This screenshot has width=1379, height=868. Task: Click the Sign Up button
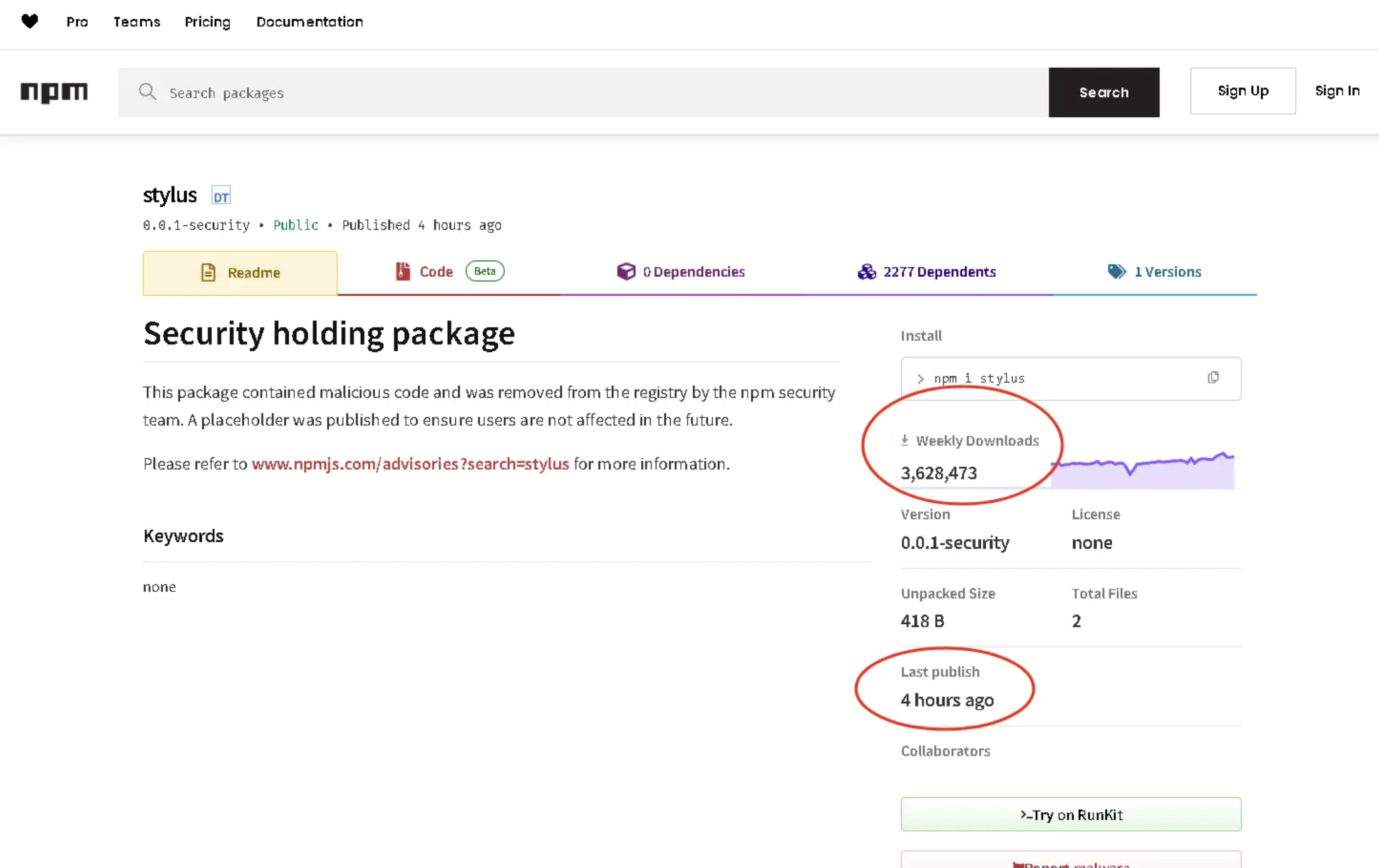tap(1243, 91)
